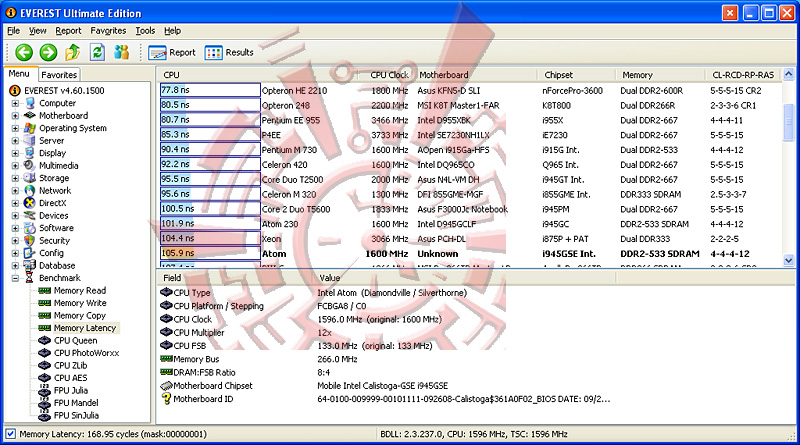The image size is (800, 445).
Task: Open the Report menu
Action: point(68,31)
